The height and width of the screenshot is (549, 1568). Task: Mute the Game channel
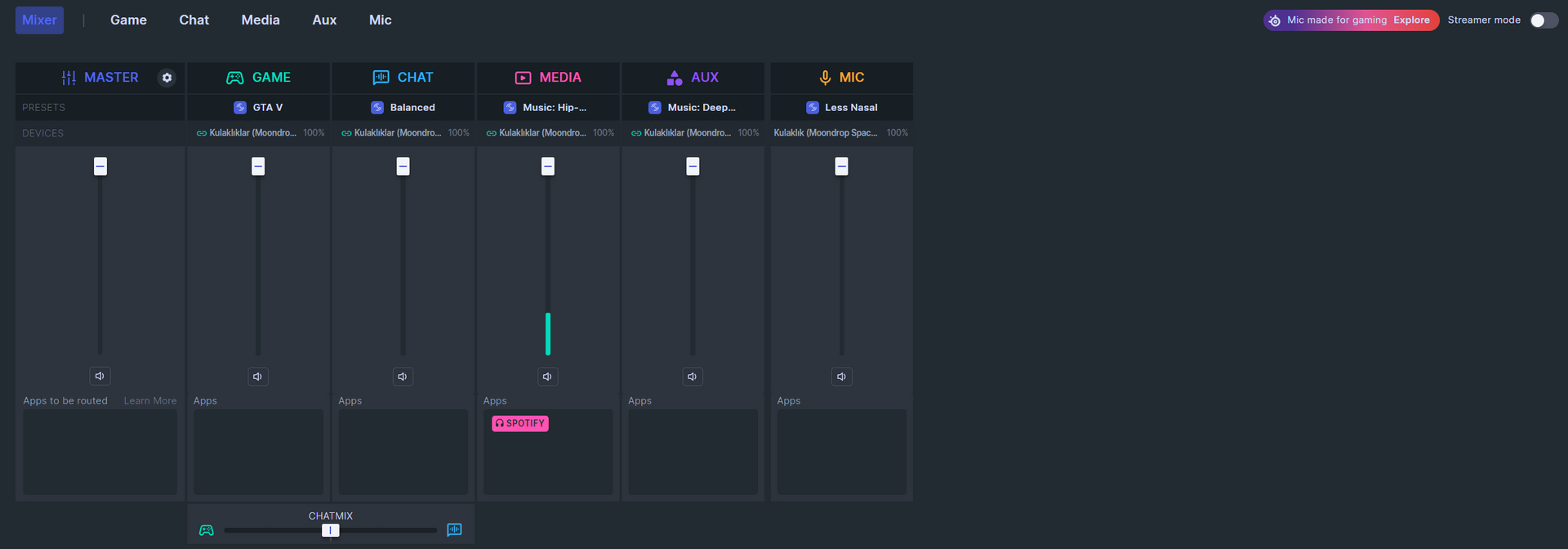click(x=257, y=377)
